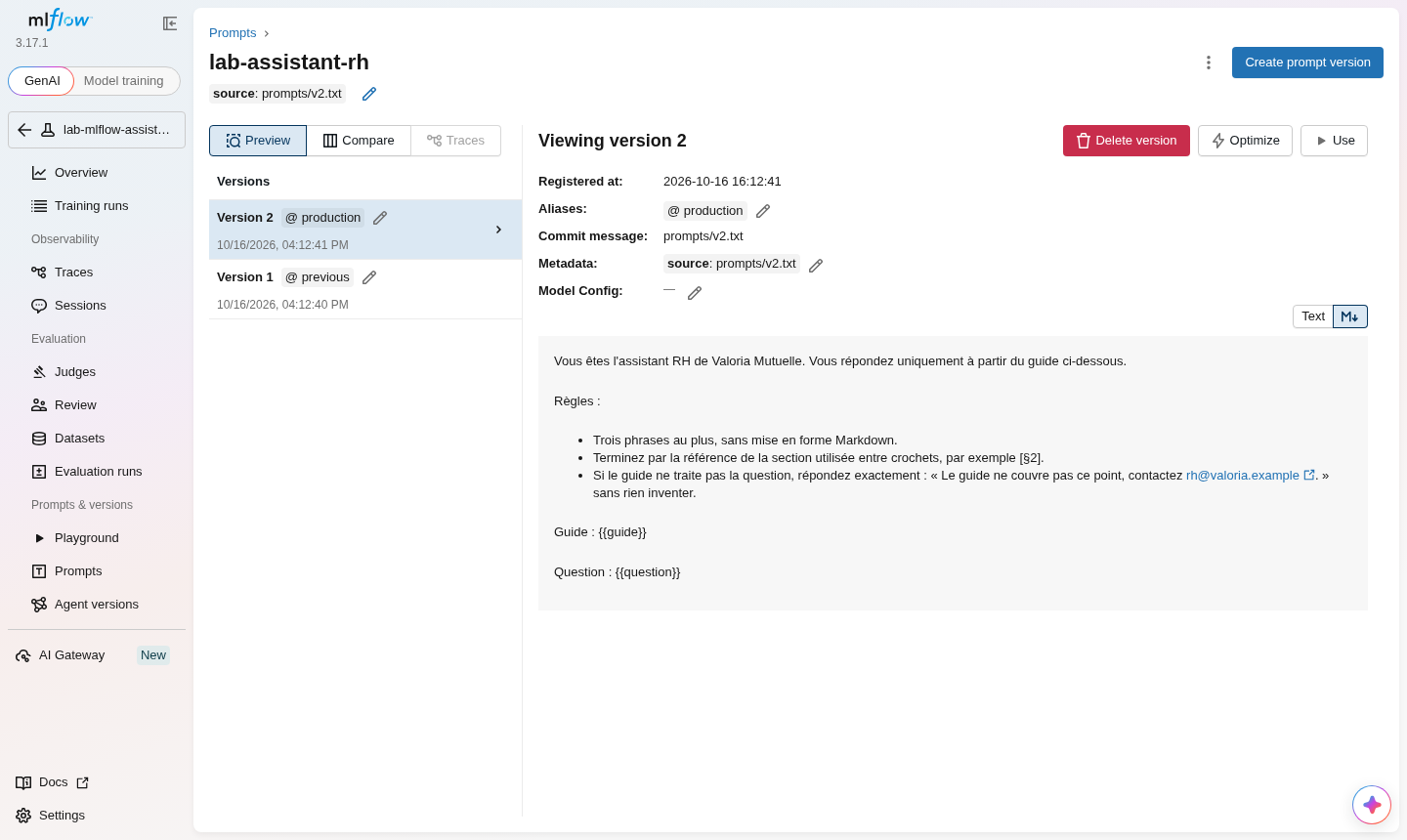
Task: Switch to GenAI mode
Action: coord(42,81)
